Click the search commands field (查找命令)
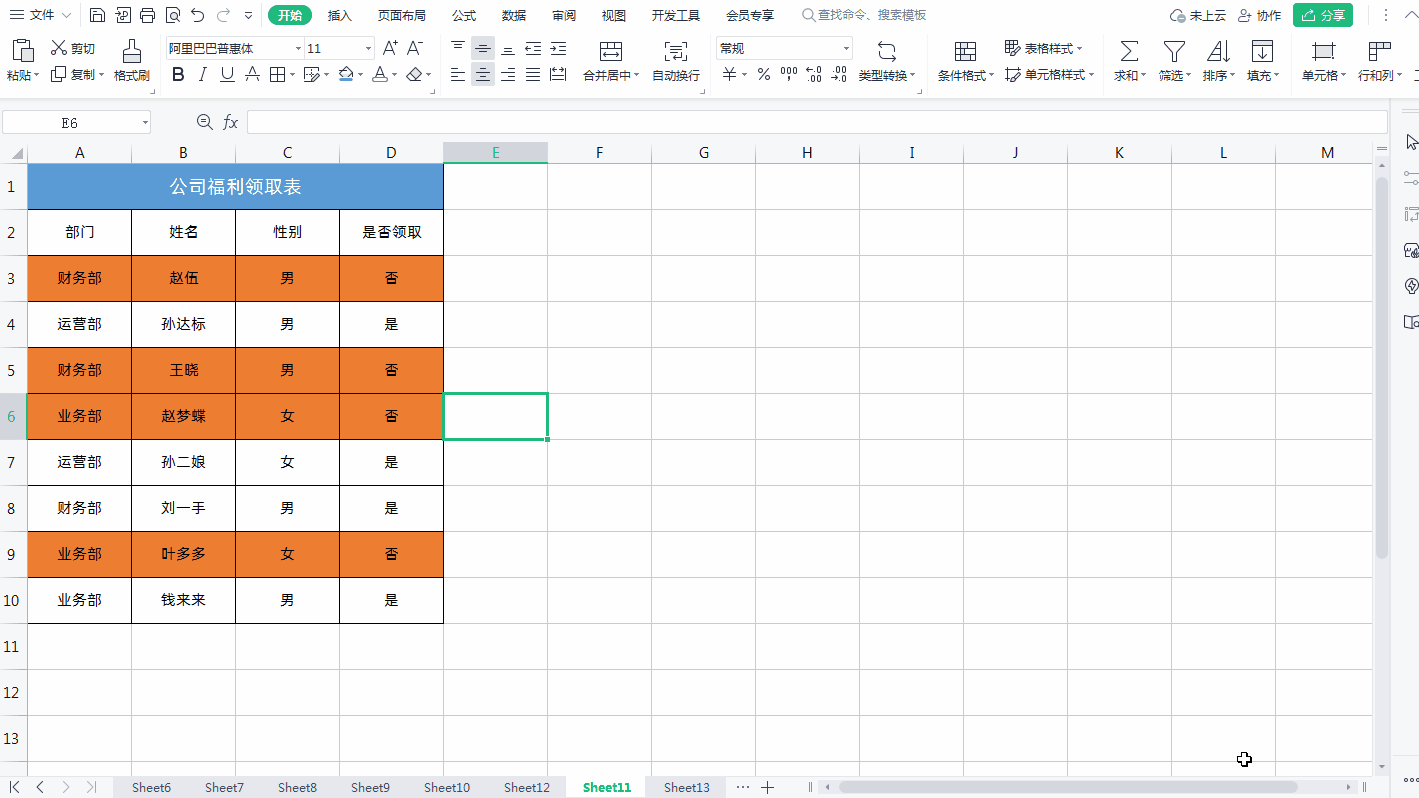Viewport: 1419px width, 798px height. (866, 15)
